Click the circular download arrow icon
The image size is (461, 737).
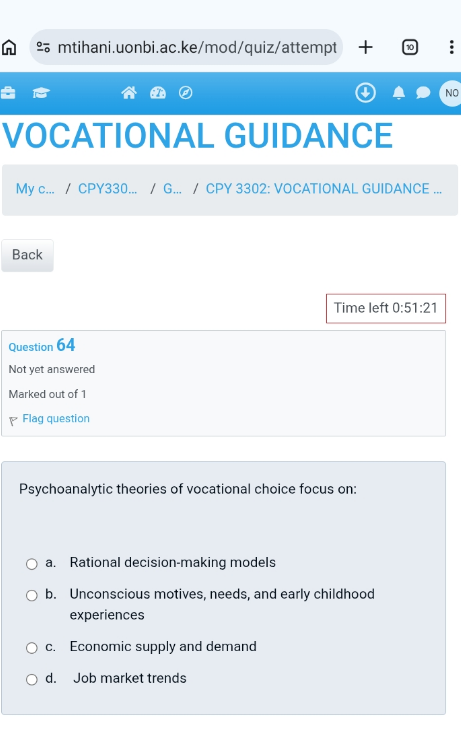[x=366, y=93]
